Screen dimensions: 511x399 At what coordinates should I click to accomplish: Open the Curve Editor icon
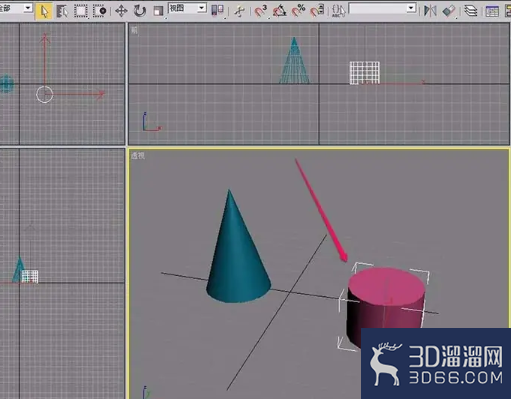492,11
